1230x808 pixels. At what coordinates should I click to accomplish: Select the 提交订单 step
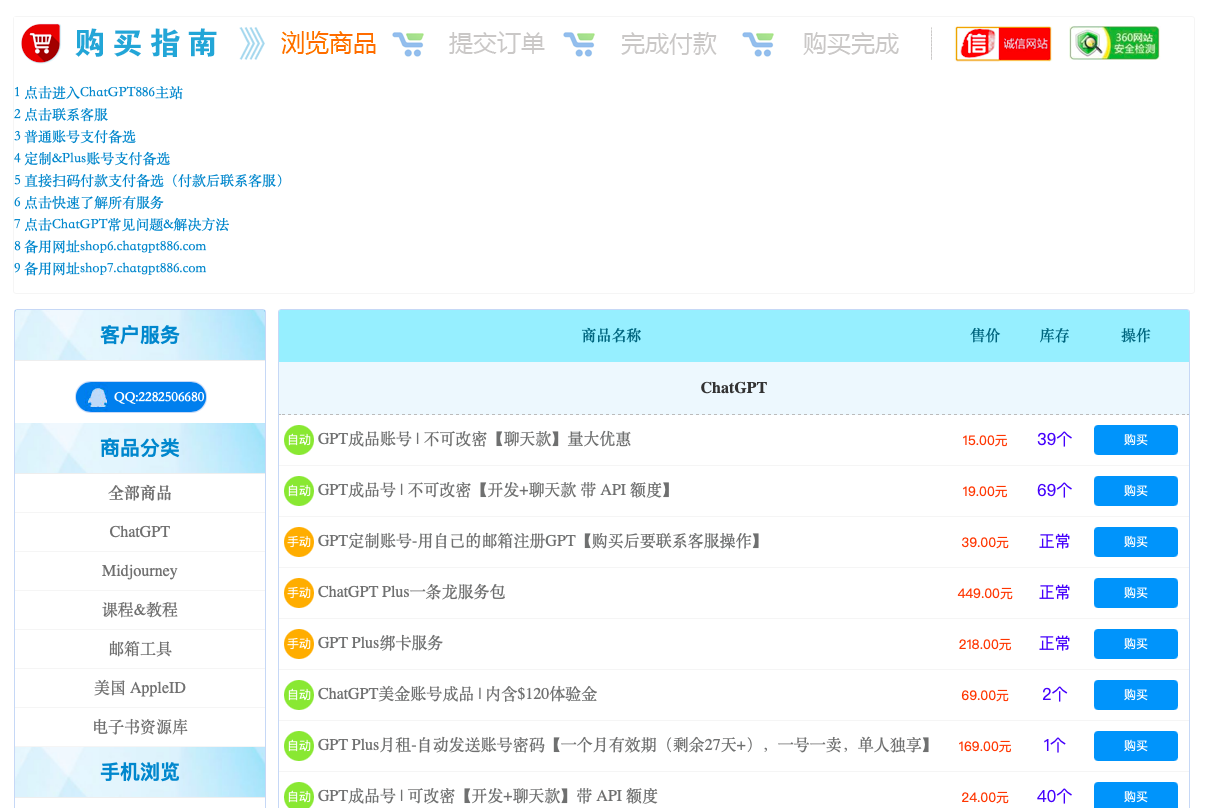(x=497, y=43)
